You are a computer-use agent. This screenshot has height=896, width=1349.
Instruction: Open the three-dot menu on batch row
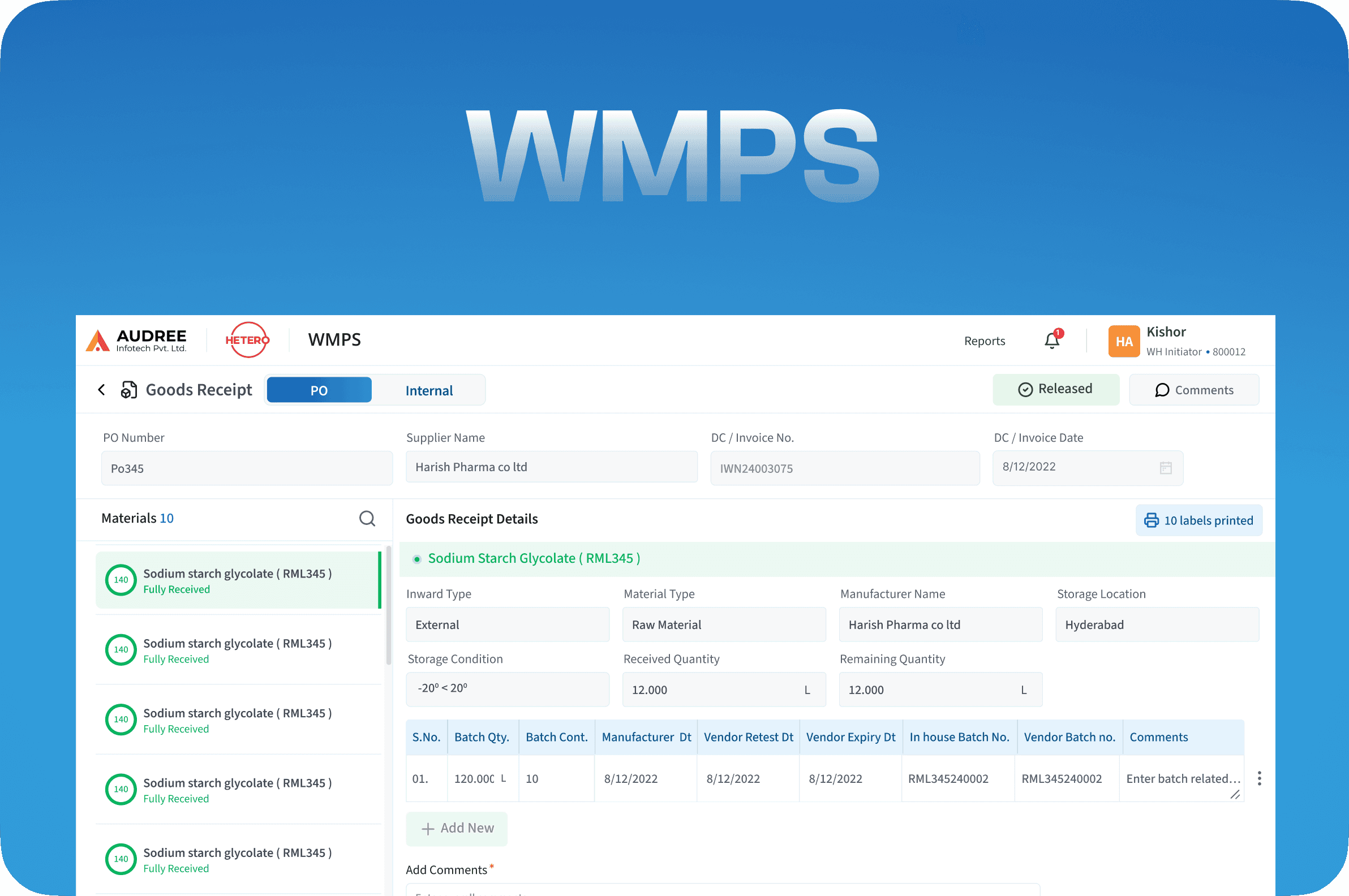point(1259,778)
